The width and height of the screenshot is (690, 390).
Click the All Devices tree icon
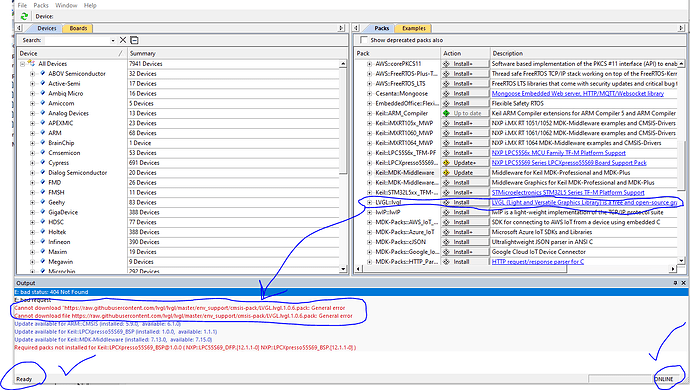31,63
